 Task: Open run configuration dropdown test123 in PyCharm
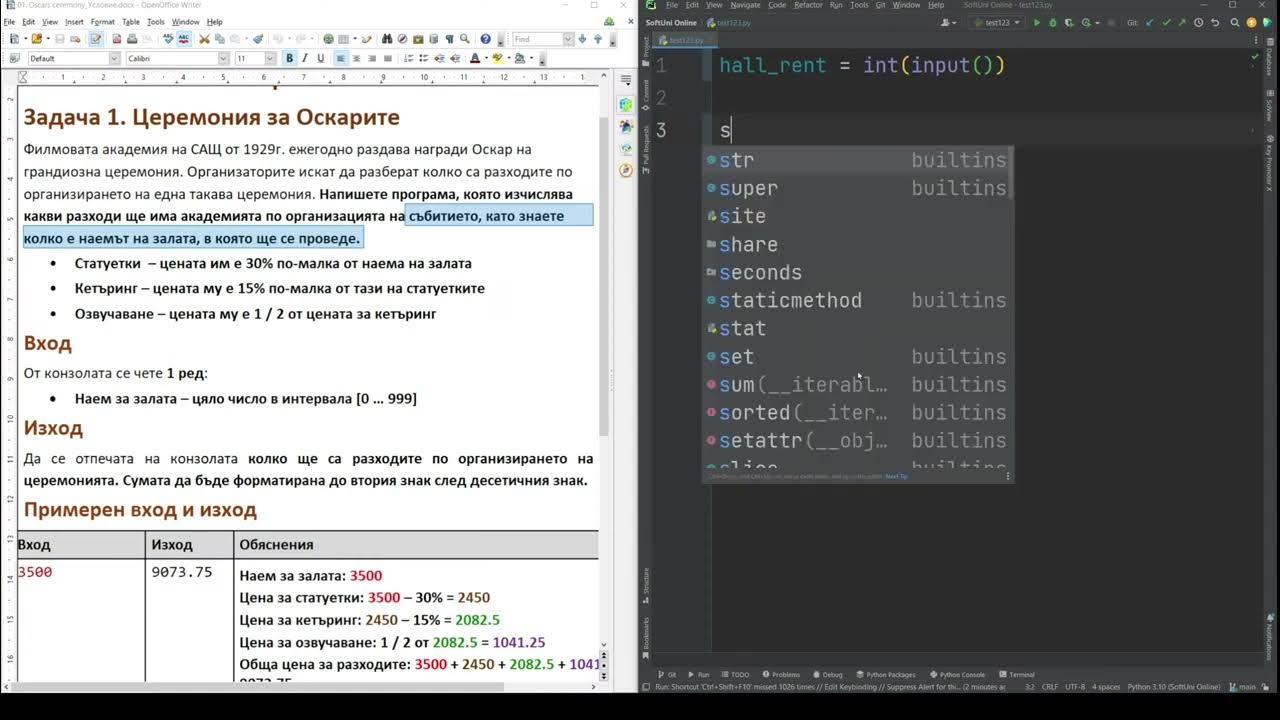click(998, 22)
